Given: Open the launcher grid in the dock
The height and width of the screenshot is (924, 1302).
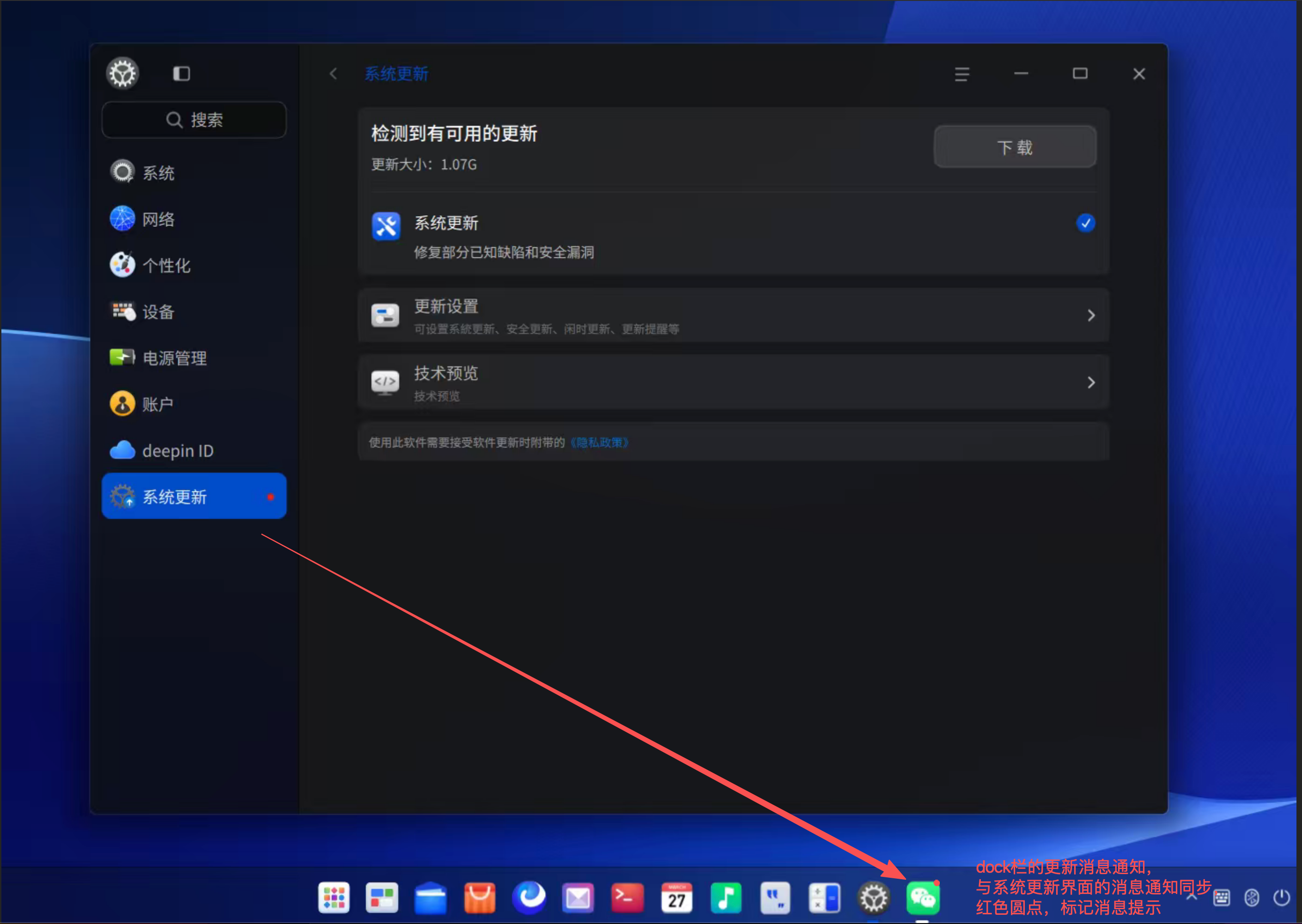Looking at the screenshot, I should click(x=334, y=898).
